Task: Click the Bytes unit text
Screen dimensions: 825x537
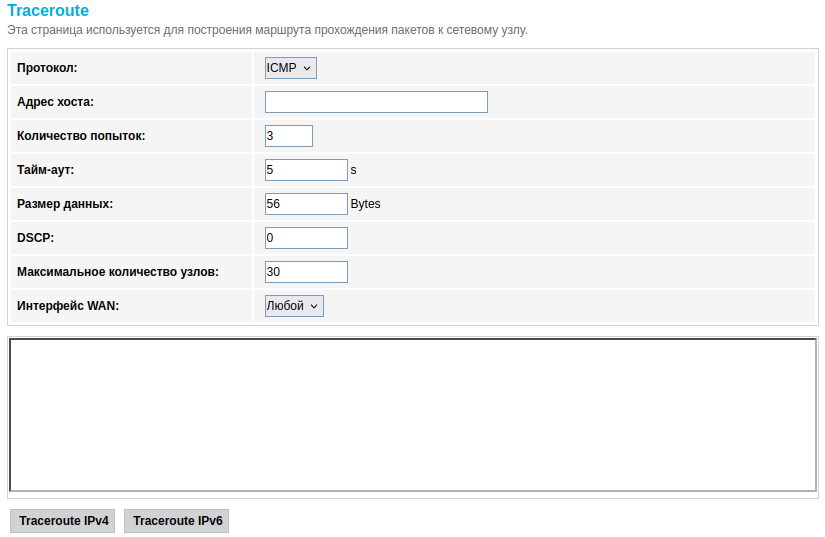Action: [366, 204]
